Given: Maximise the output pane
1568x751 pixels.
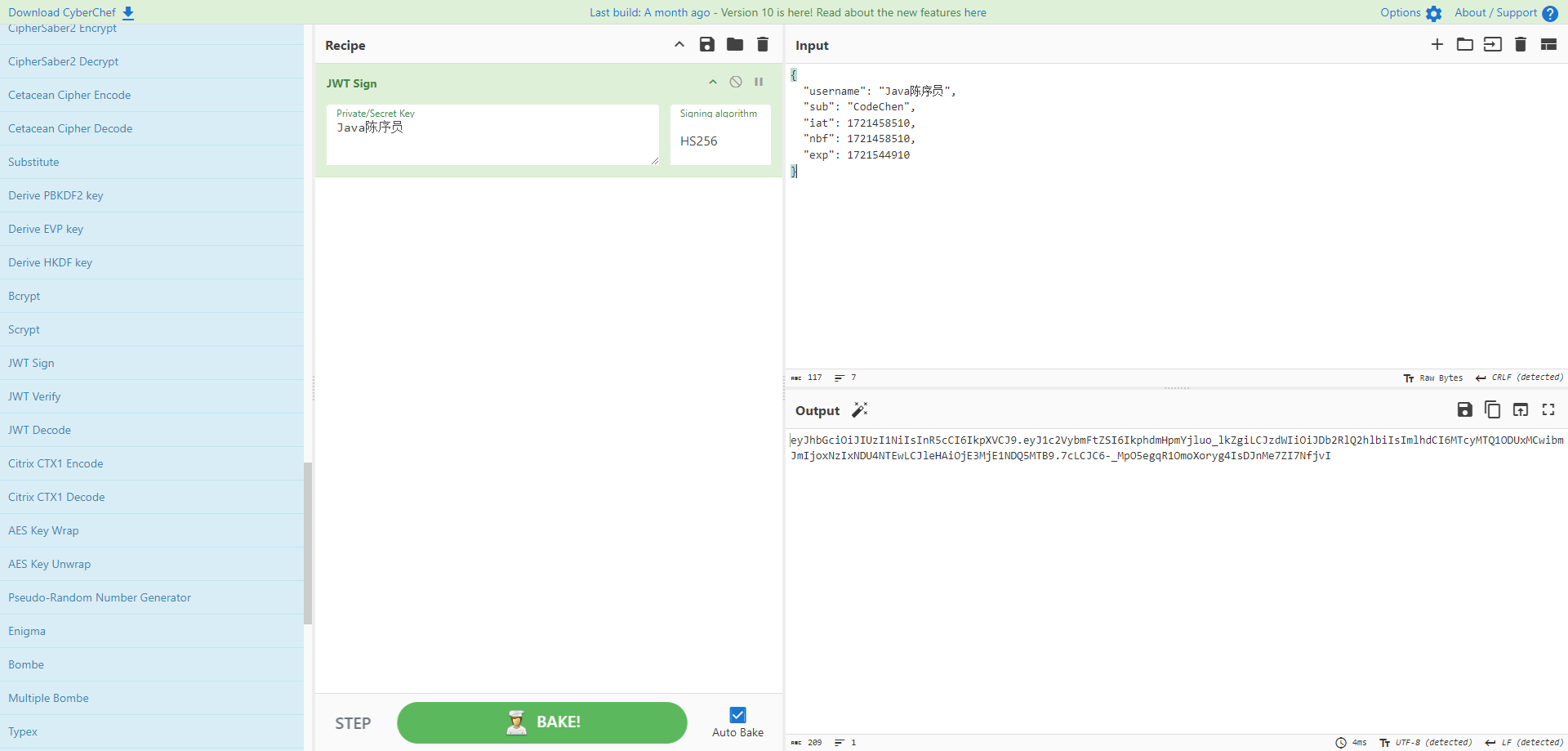Looking at the screenshot, I should [1548, 410].
